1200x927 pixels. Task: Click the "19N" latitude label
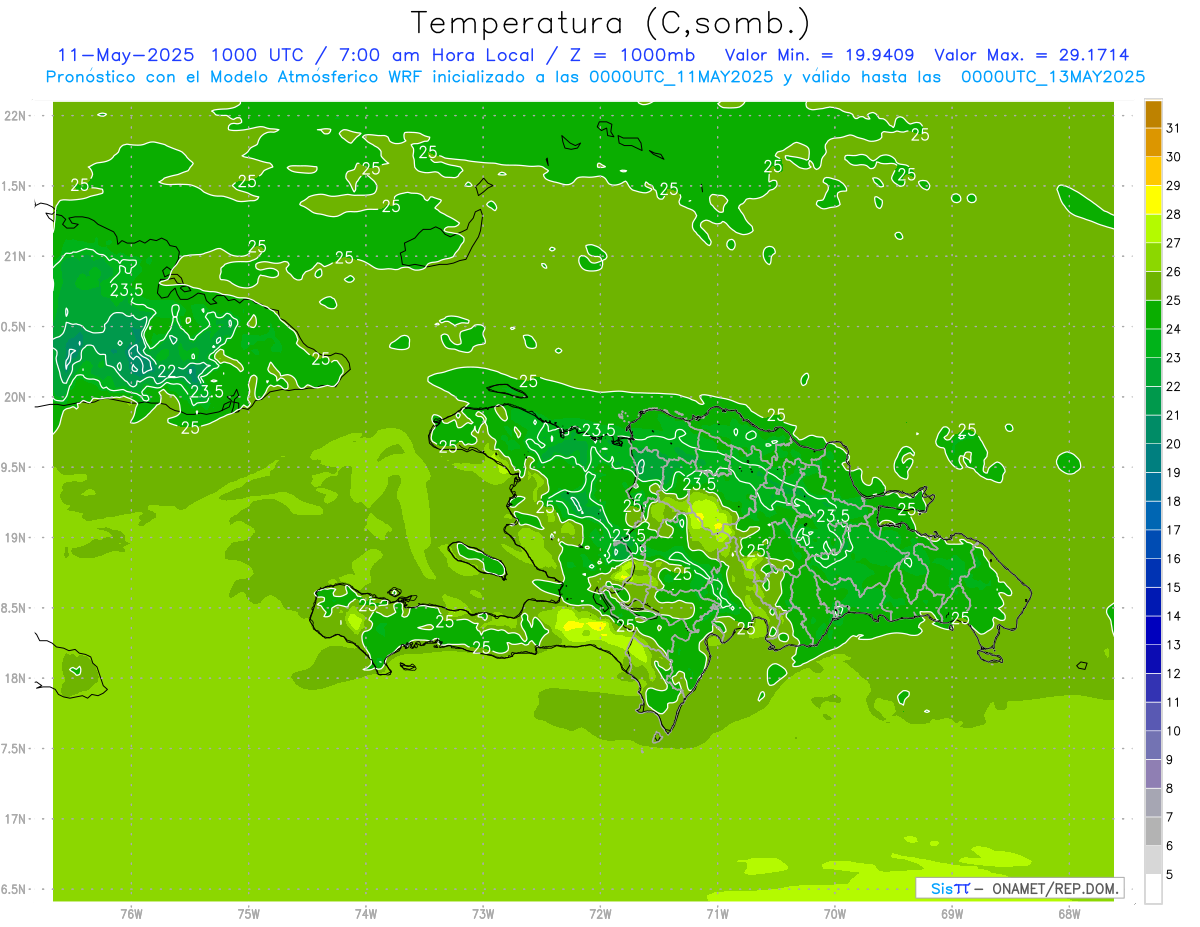pos(17,538)
